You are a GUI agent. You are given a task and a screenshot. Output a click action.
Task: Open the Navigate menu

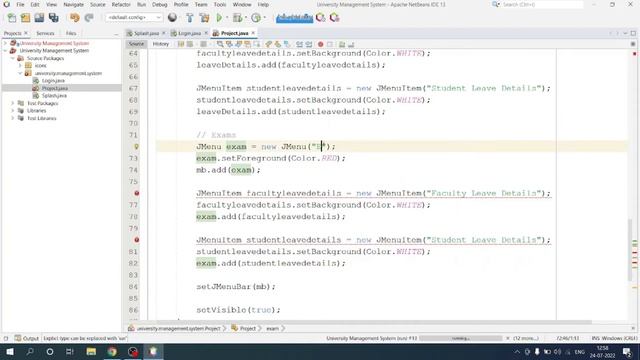73,4
